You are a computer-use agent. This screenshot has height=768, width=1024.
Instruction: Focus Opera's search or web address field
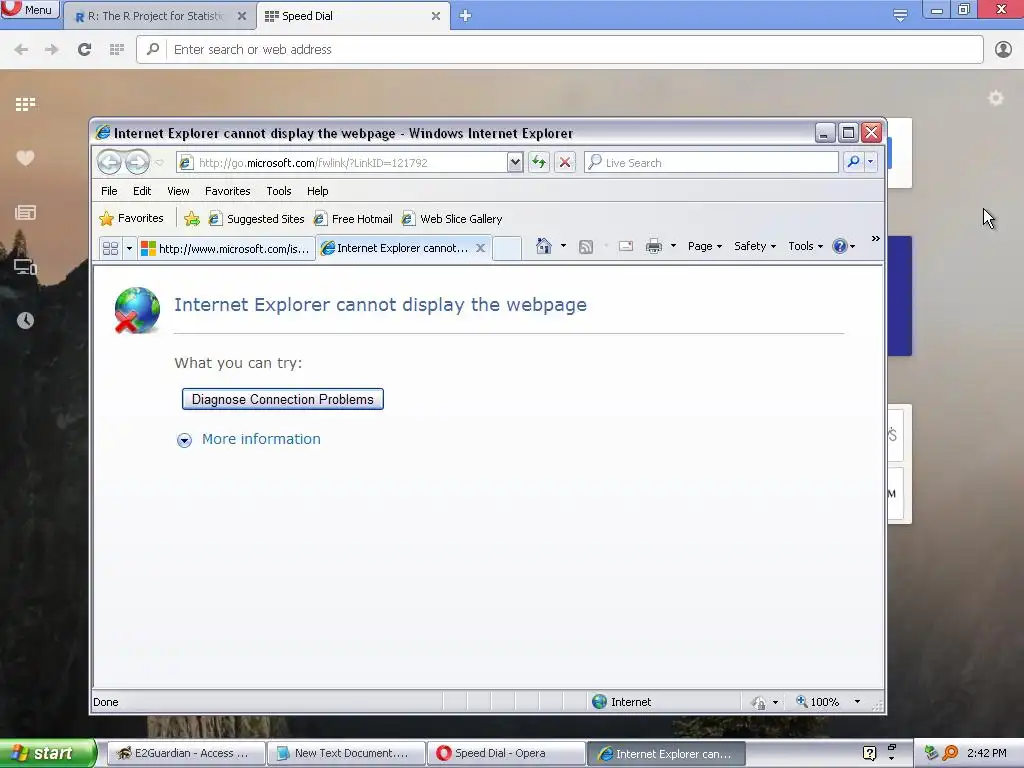tap(560, 50)
